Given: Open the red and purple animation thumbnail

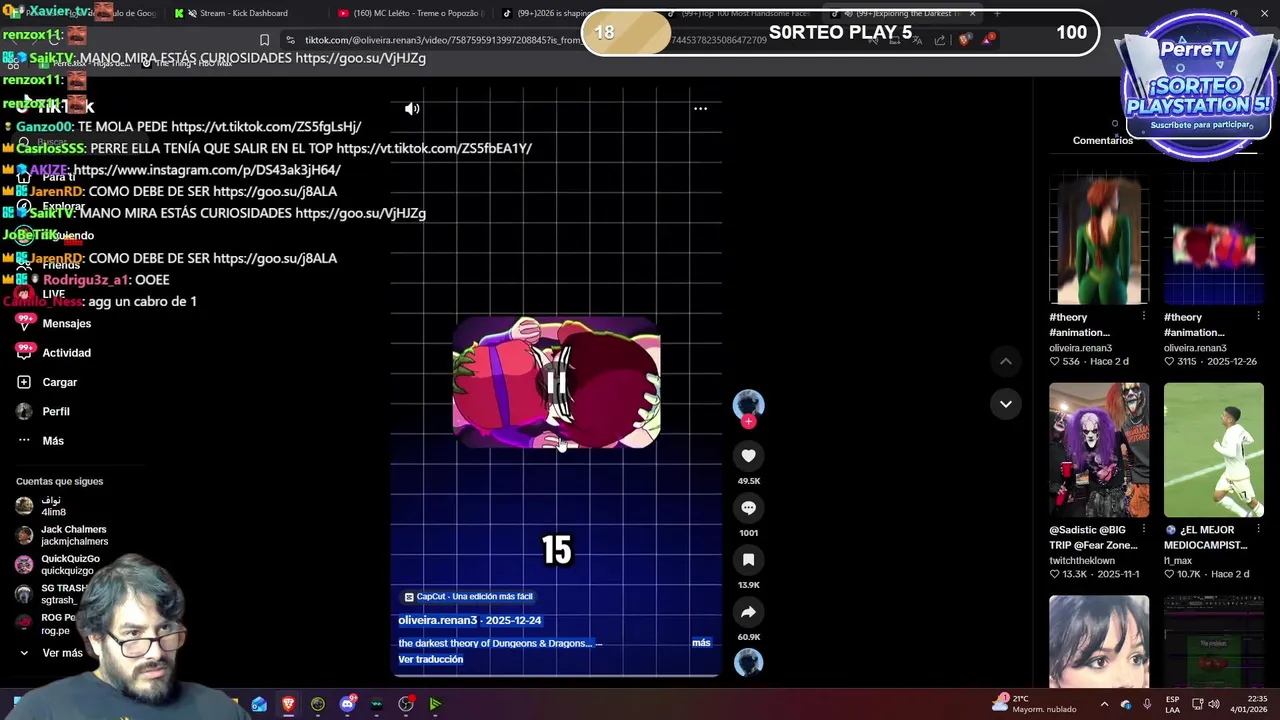Looking at the screenshot, I should click(1214, 238).
